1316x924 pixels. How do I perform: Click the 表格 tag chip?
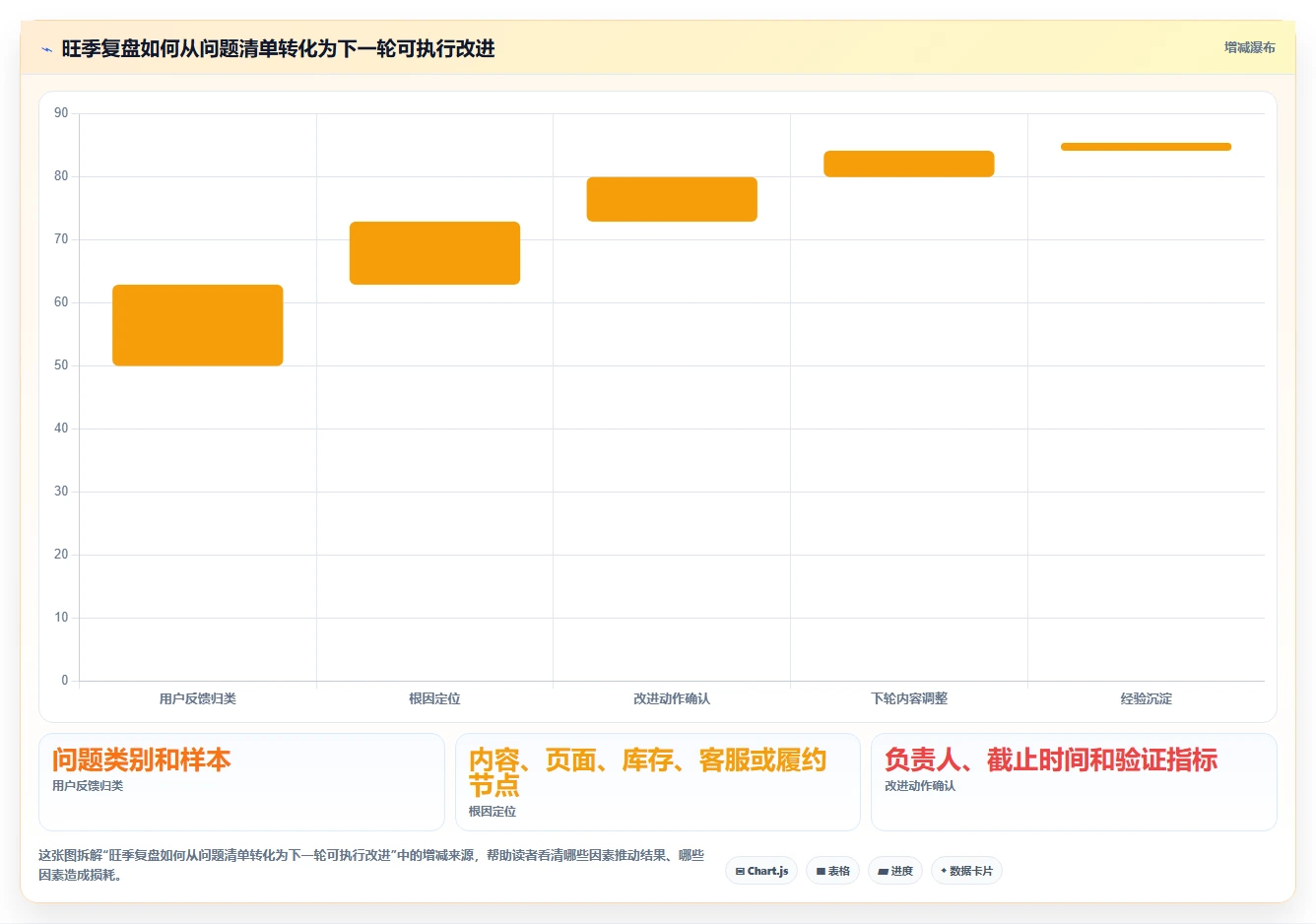coord(833,871)
